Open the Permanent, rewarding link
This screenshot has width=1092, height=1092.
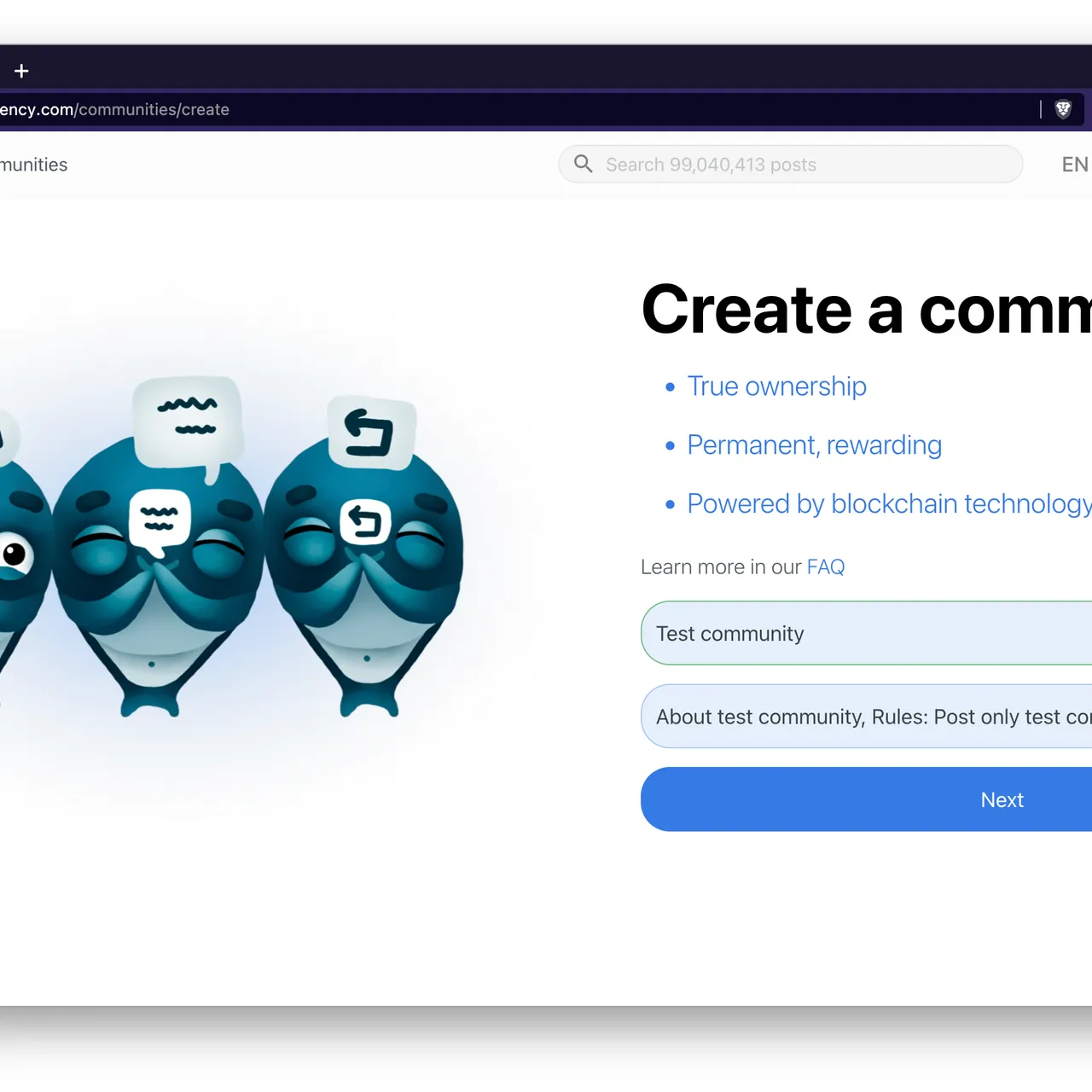point(814,444)
